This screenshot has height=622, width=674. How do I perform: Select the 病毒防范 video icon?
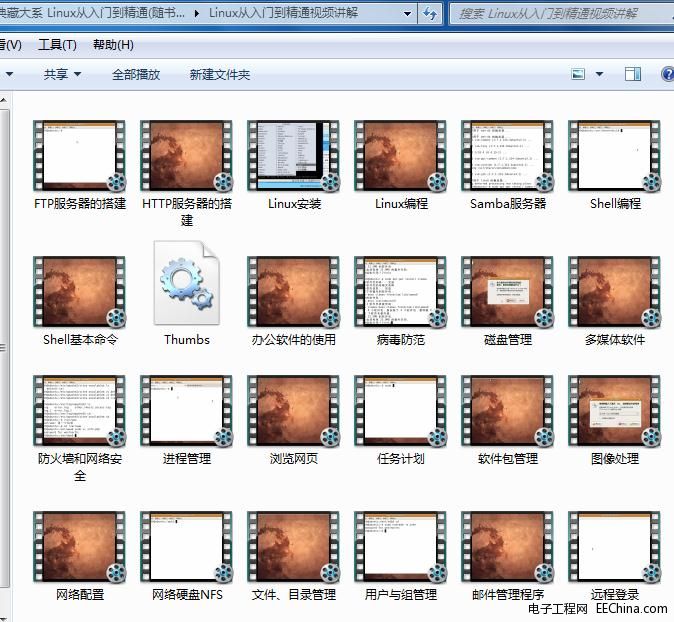coord(400,291)
